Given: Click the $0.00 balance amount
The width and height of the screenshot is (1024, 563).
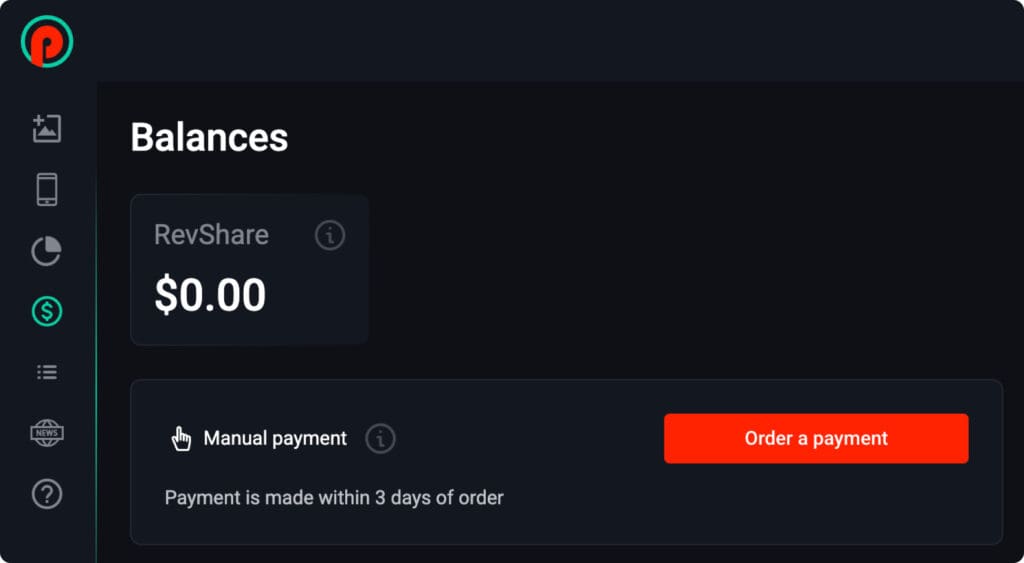Looking at the screenshot, I should click(x=210, y=295).
